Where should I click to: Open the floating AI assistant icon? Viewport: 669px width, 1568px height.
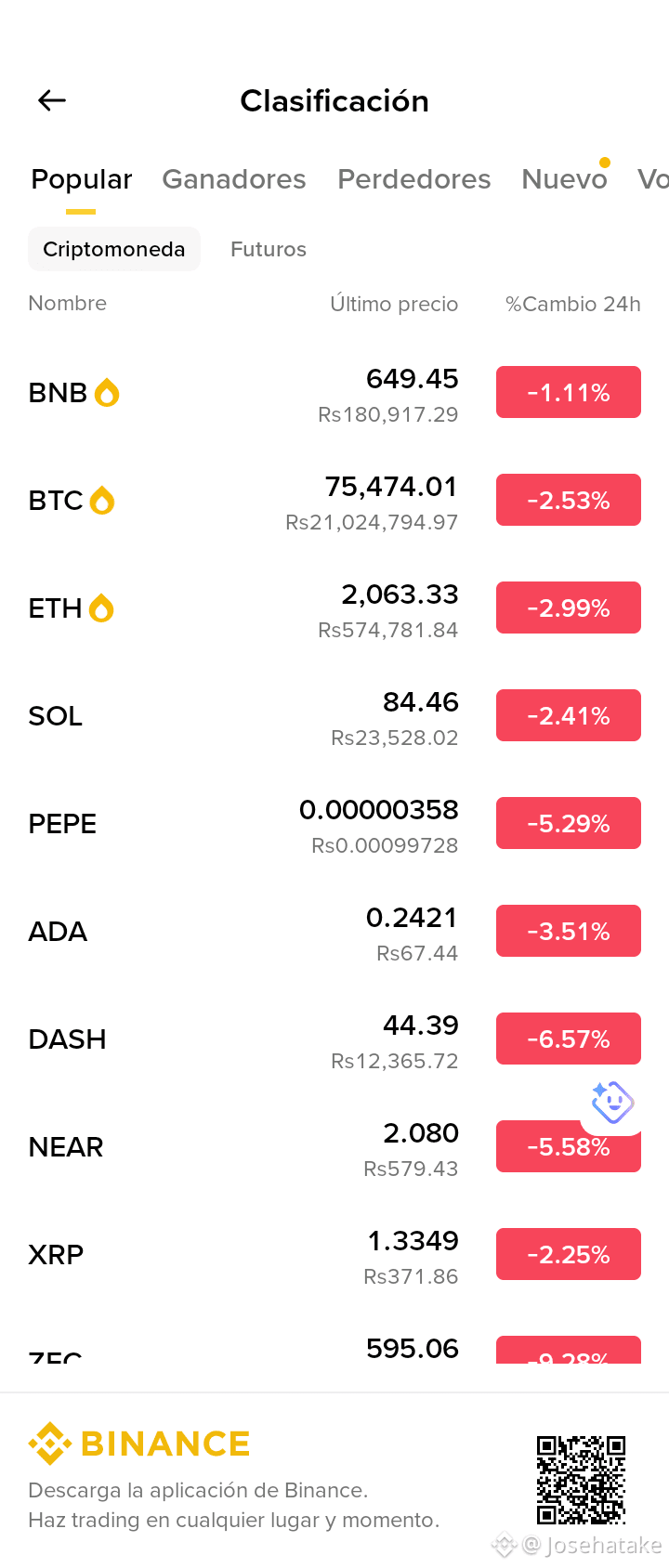coord(613,1104)
